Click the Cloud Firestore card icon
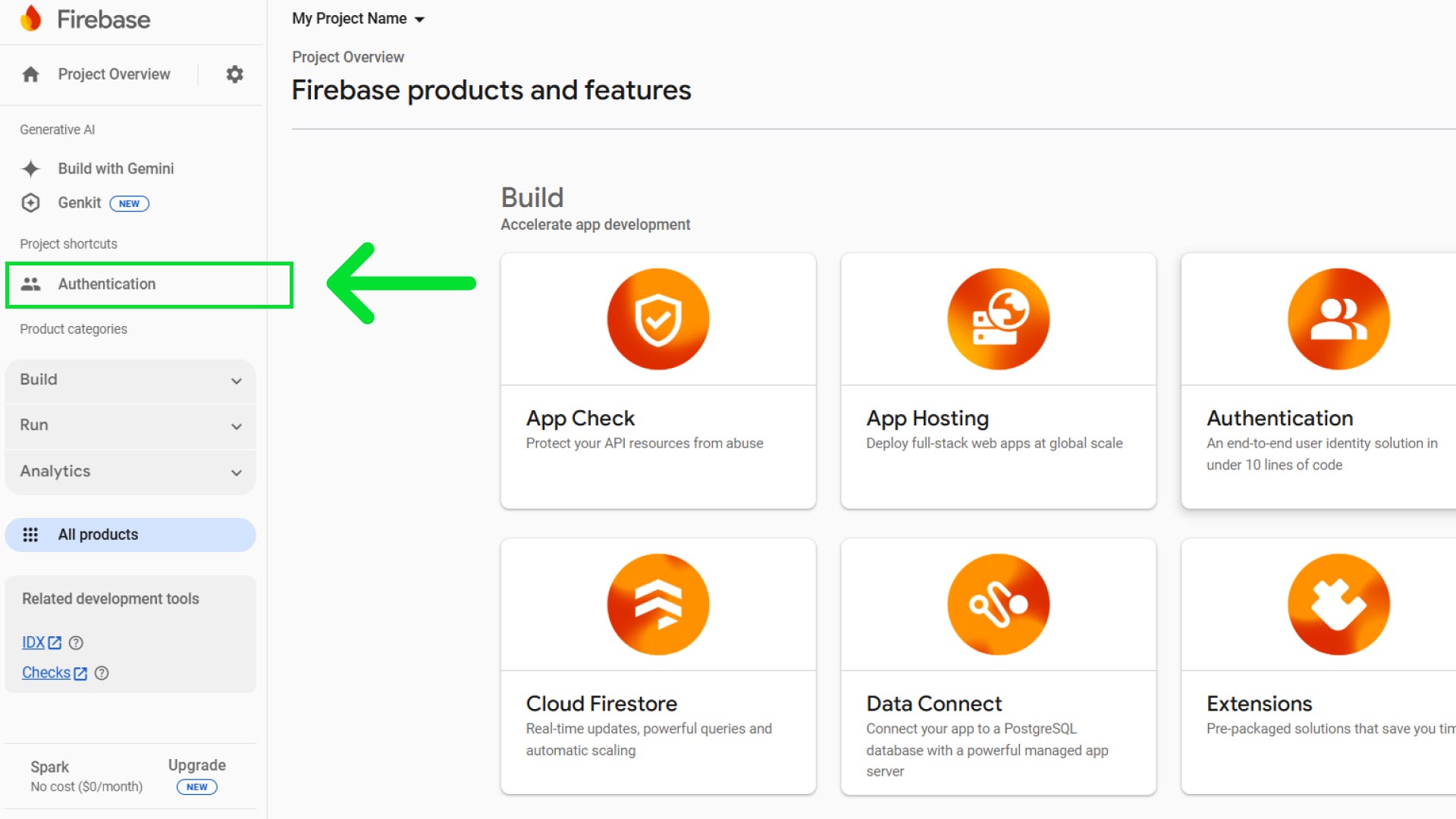Viewport: 1456px width, 819px height. (x=657, y=604)
